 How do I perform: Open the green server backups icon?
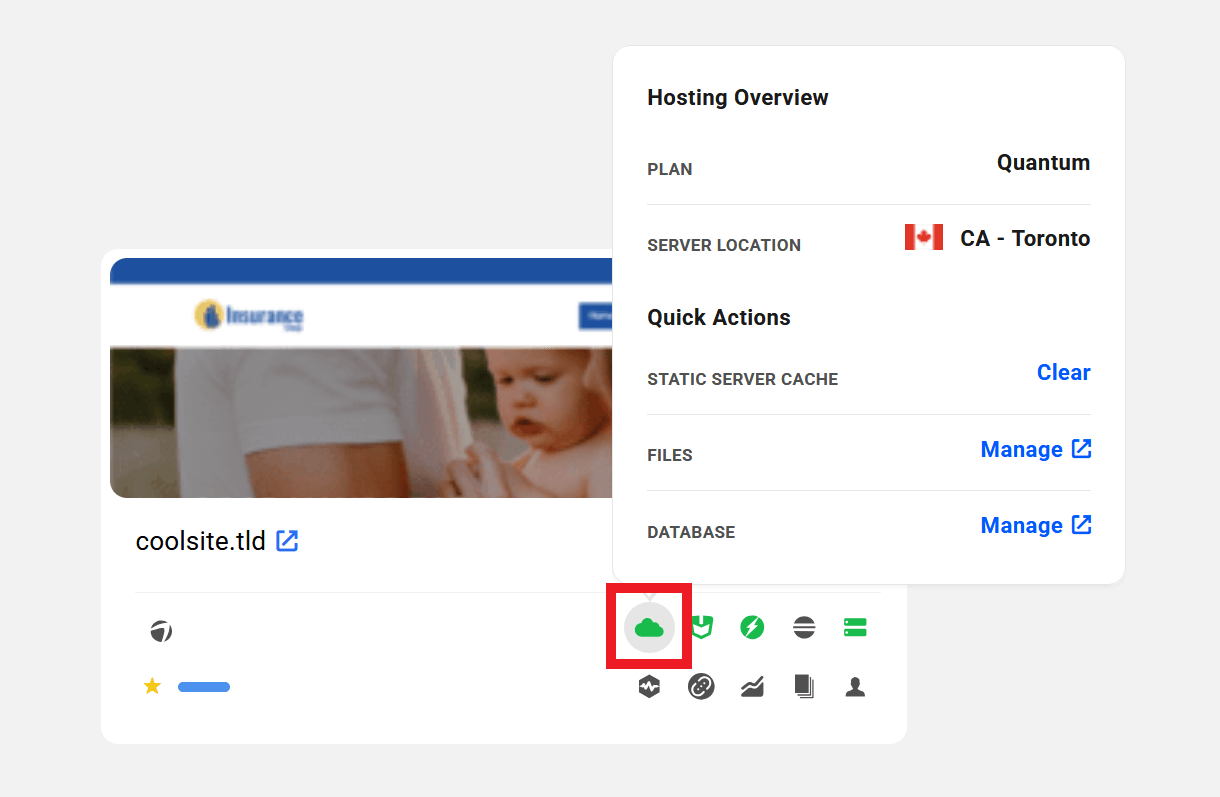tap(855, 628)
